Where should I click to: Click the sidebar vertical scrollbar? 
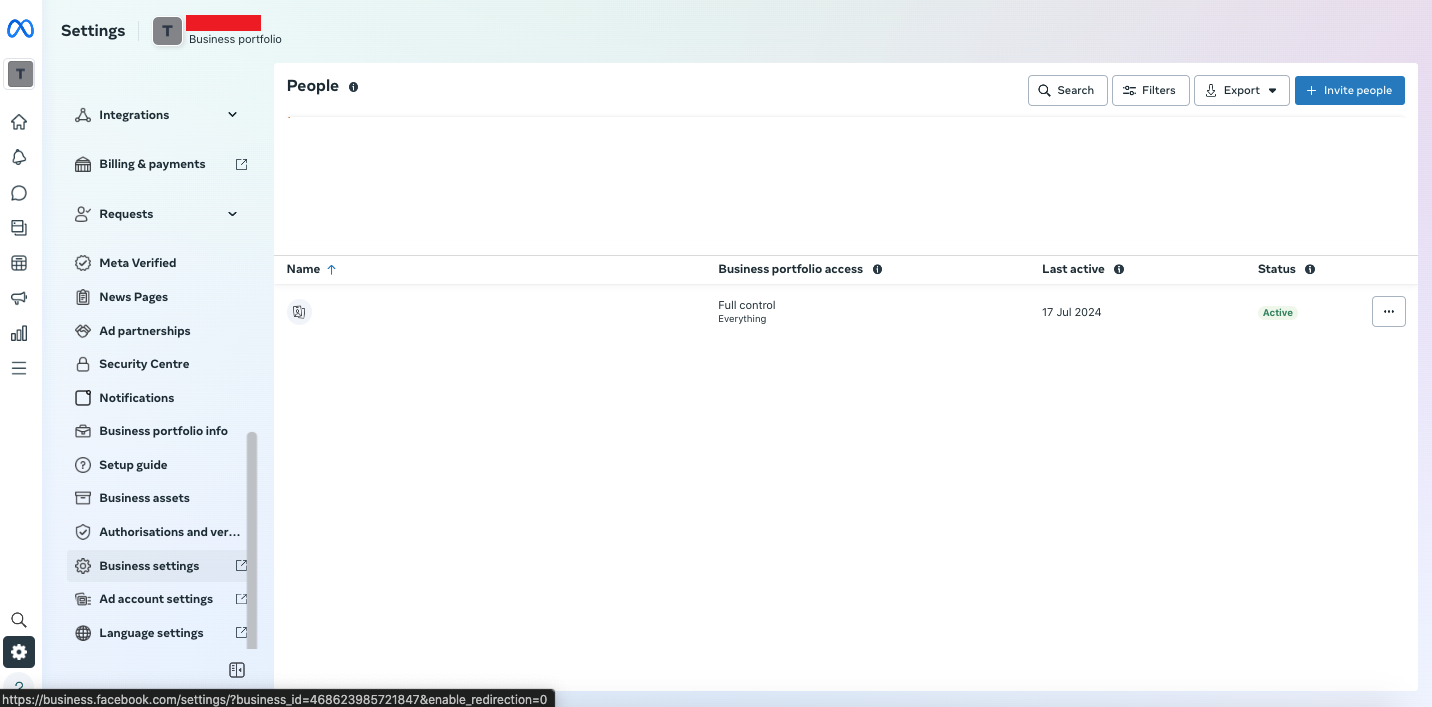pyautogui.click(x=252, y=540)
